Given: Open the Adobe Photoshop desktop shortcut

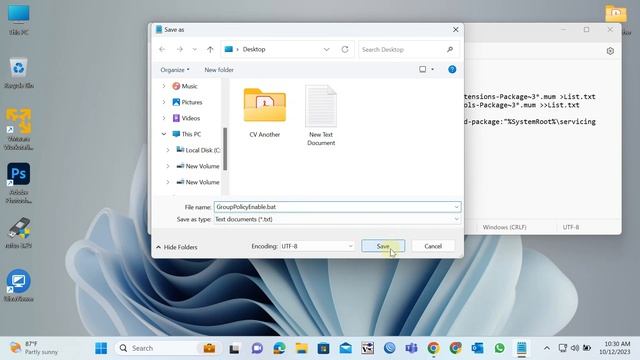Looking at the screenshot, I should click(x=19, y=183).
